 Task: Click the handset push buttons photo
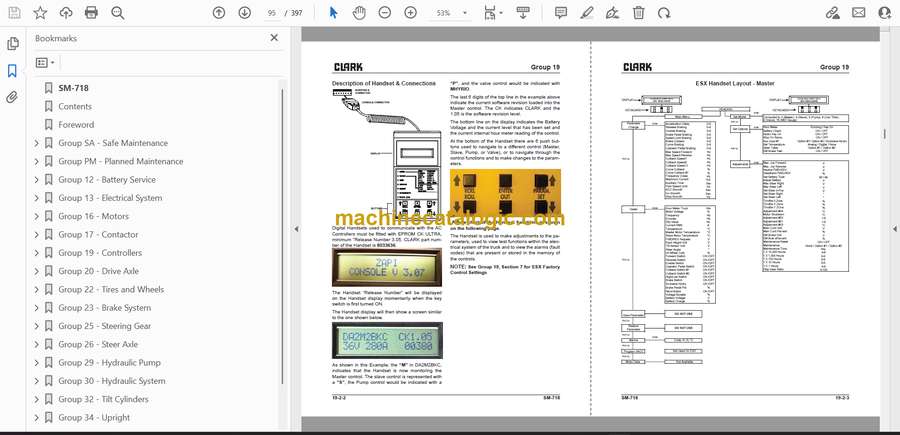505,192
